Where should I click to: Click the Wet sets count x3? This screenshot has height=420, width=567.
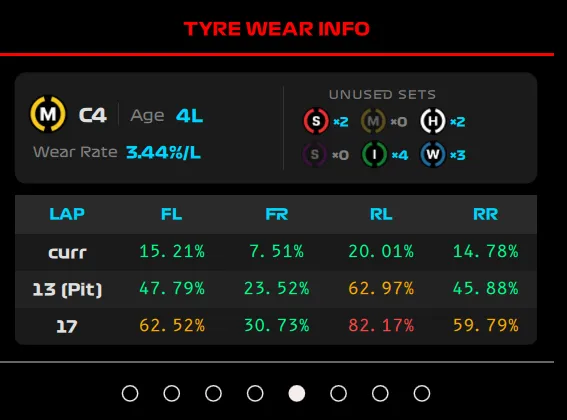[457, 156]
